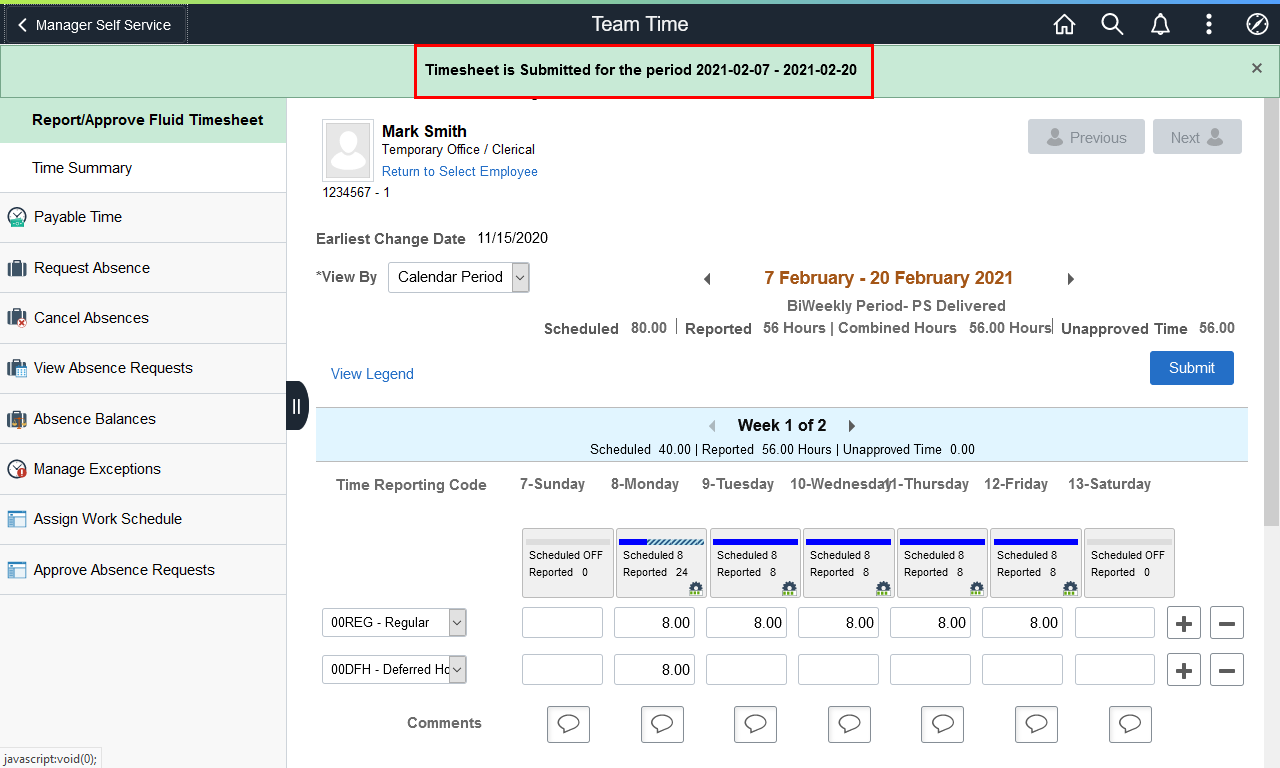
Task: Click the 7-Sunday Scheduled OFF card
Action: 568,563
